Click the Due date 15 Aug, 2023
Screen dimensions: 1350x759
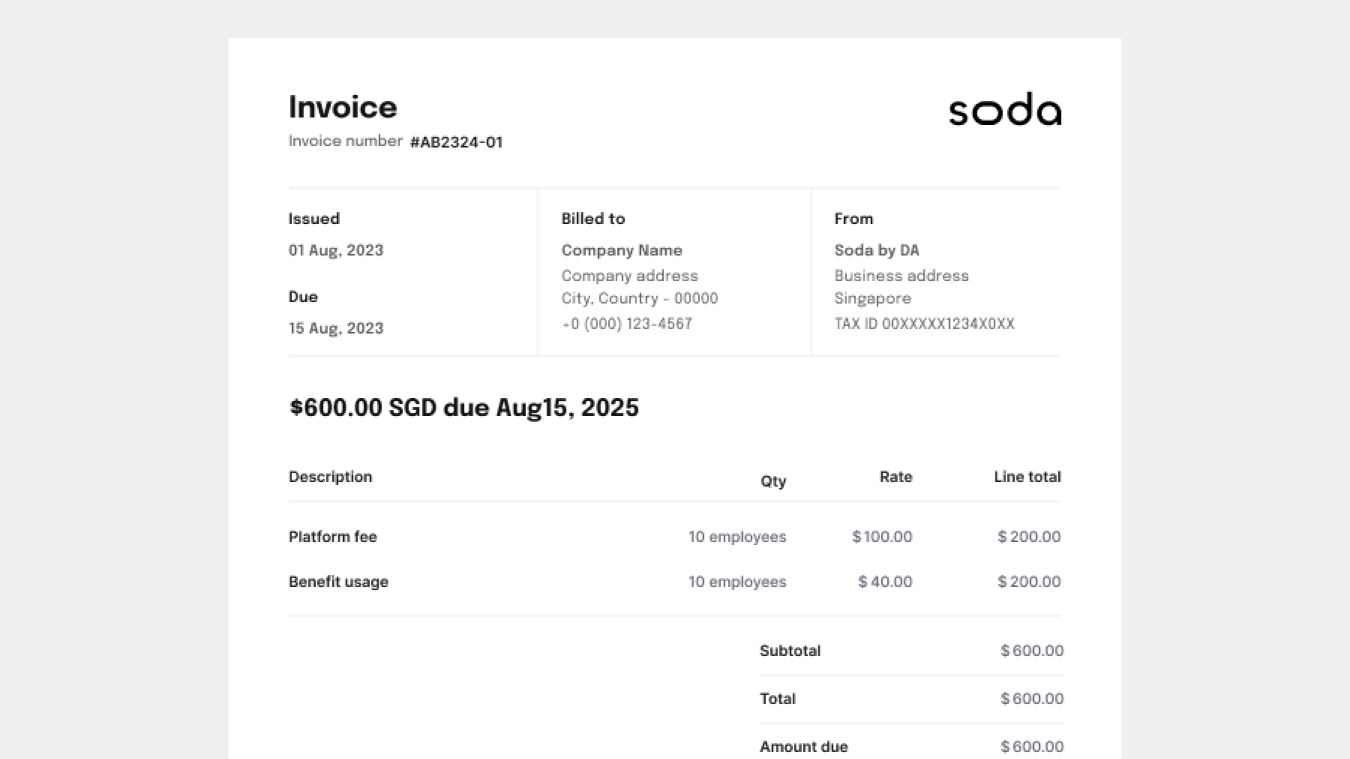tap(336, 328)
